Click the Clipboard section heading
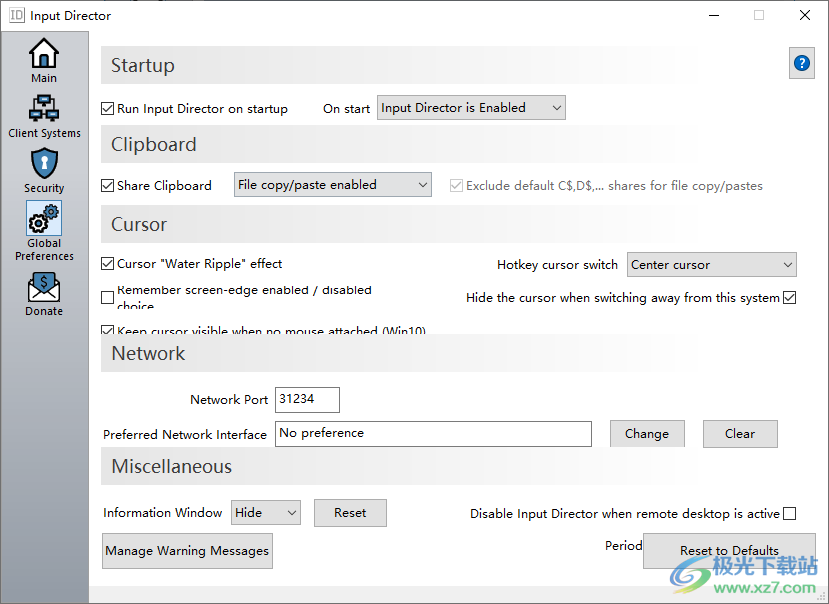The width and height of the screenshot is (829, 604). pyautogui.click(x=154, y=144)
